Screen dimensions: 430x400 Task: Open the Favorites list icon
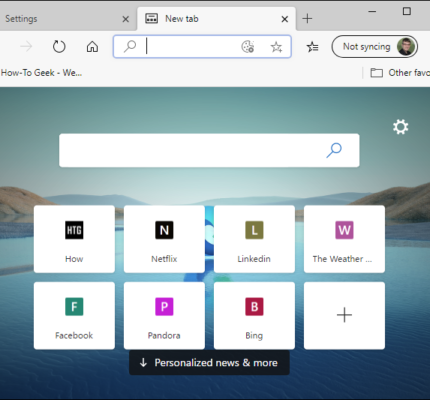coord(312,47)
